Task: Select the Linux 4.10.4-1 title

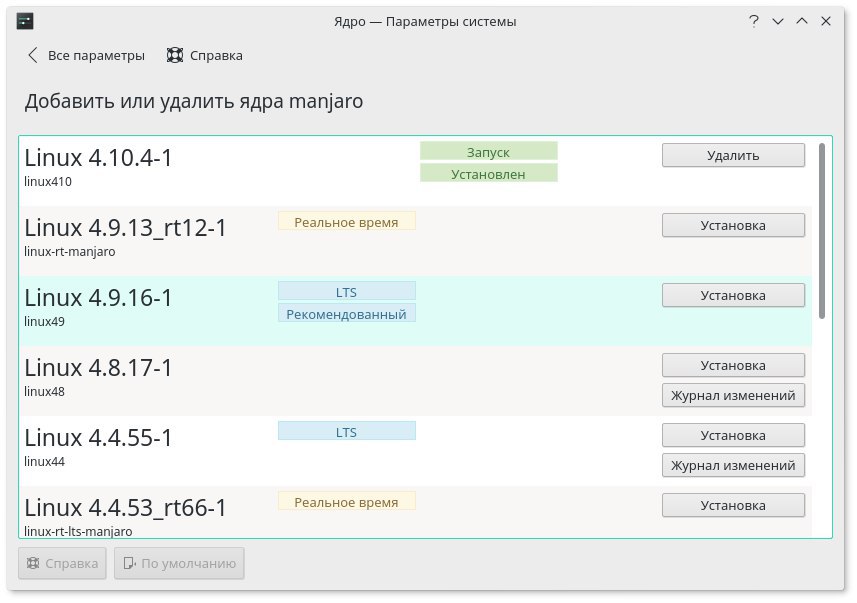Action: pyautogui.click(x=98, y=158)
